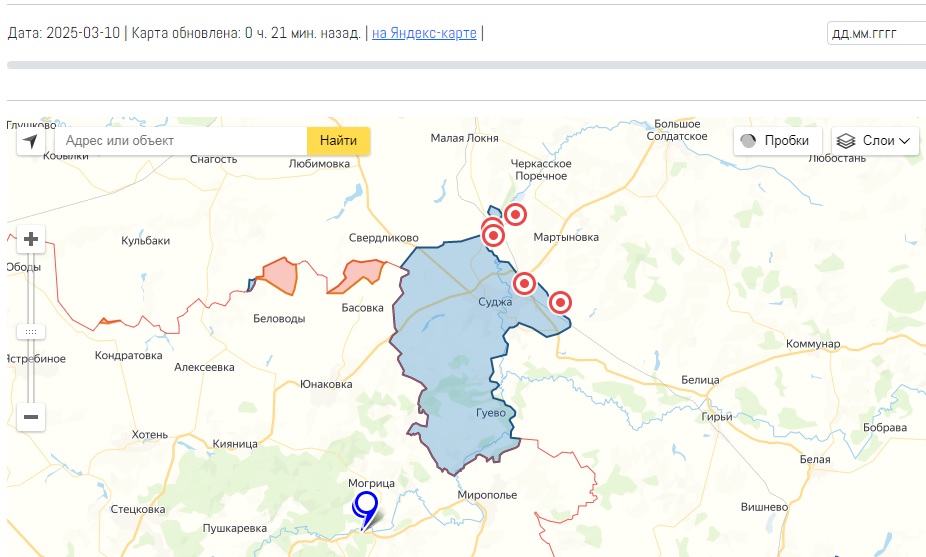Zoom out with the minus button
This screenshot has width=926, height=557.
pos(31,417)
